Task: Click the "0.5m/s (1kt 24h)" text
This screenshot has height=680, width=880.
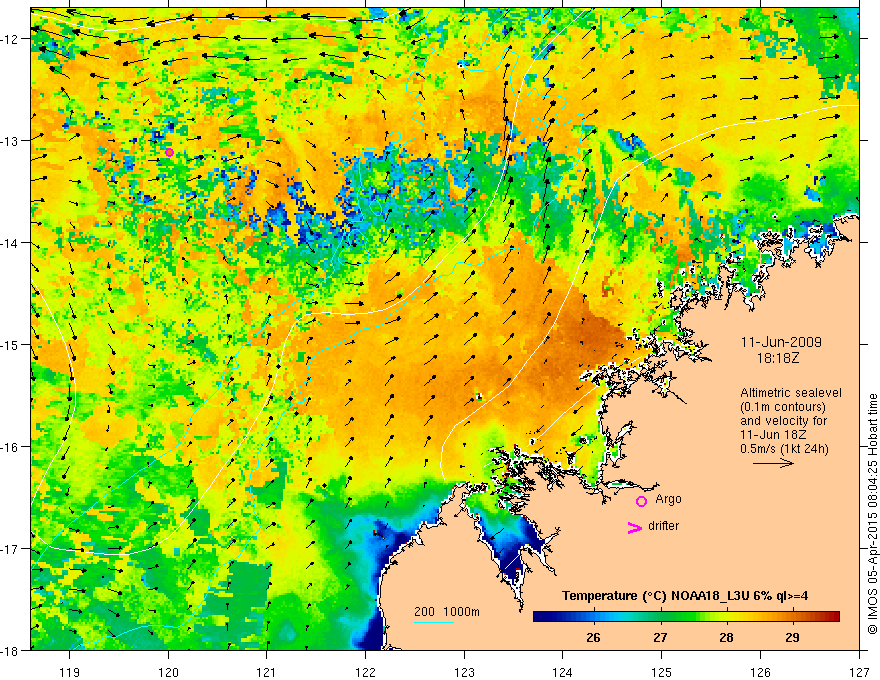Action: pyautogui.click(x=784, y=449)
